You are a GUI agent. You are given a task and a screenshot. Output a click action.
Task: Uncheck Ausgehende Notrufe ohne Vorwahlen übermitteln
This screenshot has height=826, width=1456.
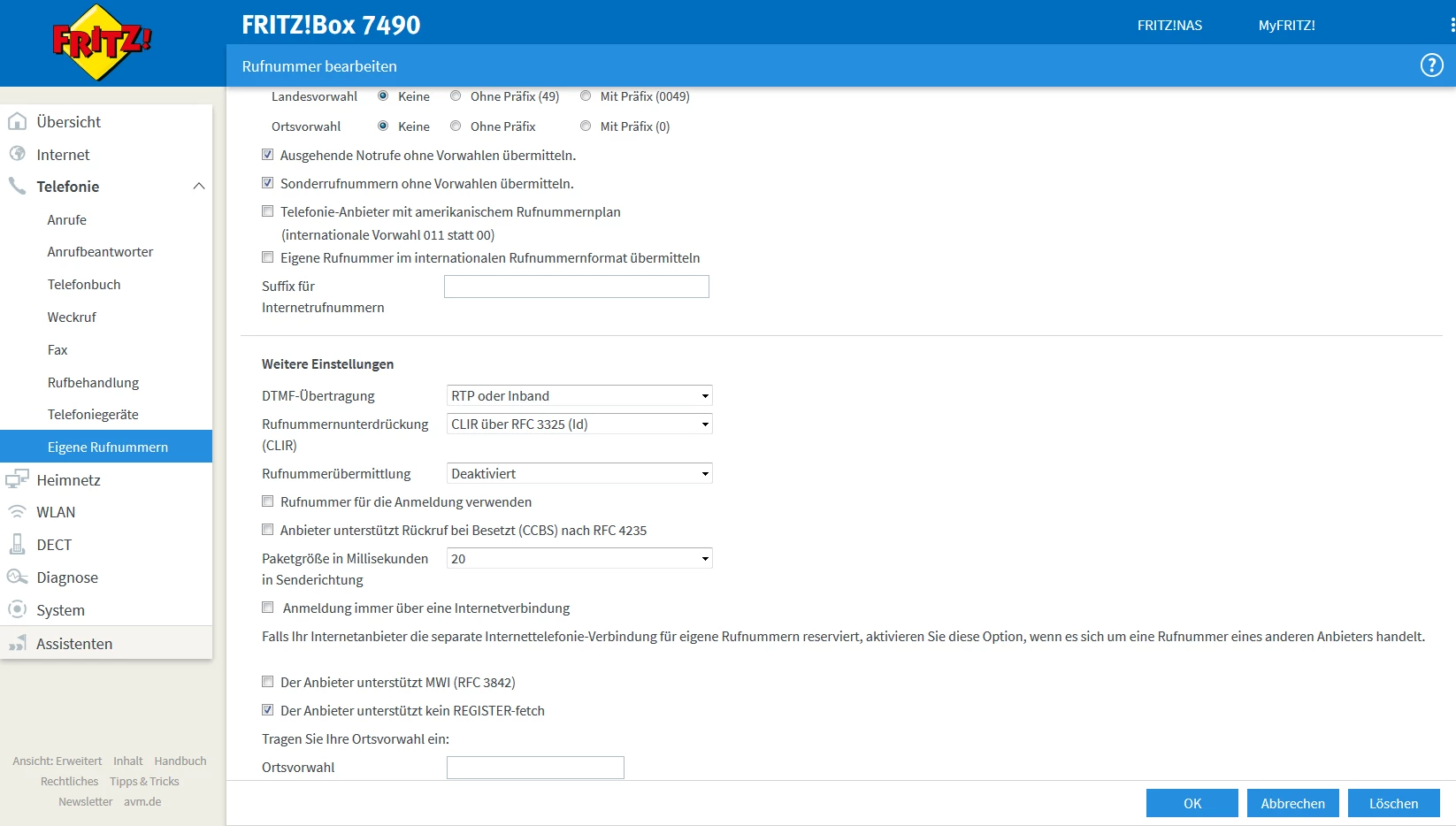267,155
